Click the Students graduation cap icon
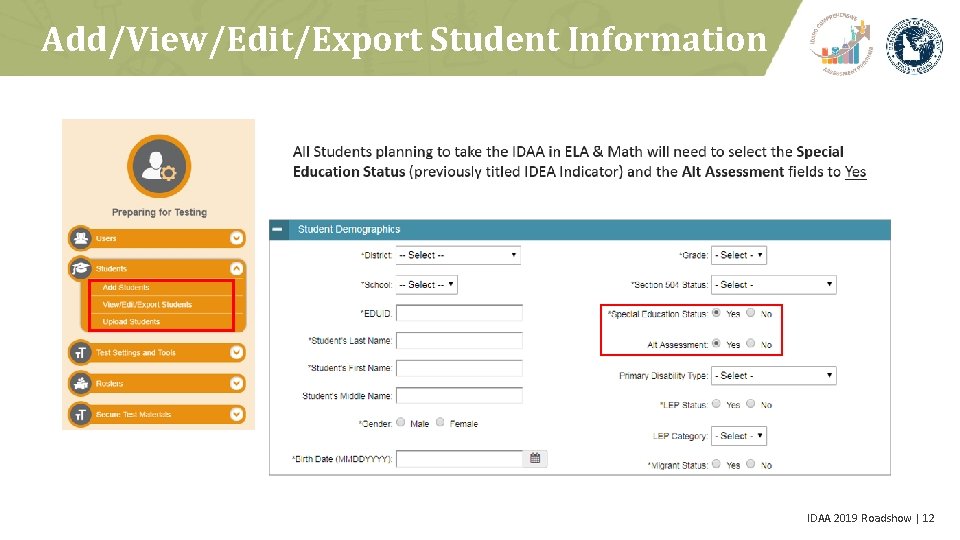Screen dimensions: 960x540 pyautogui.click(x=80, y=269)
